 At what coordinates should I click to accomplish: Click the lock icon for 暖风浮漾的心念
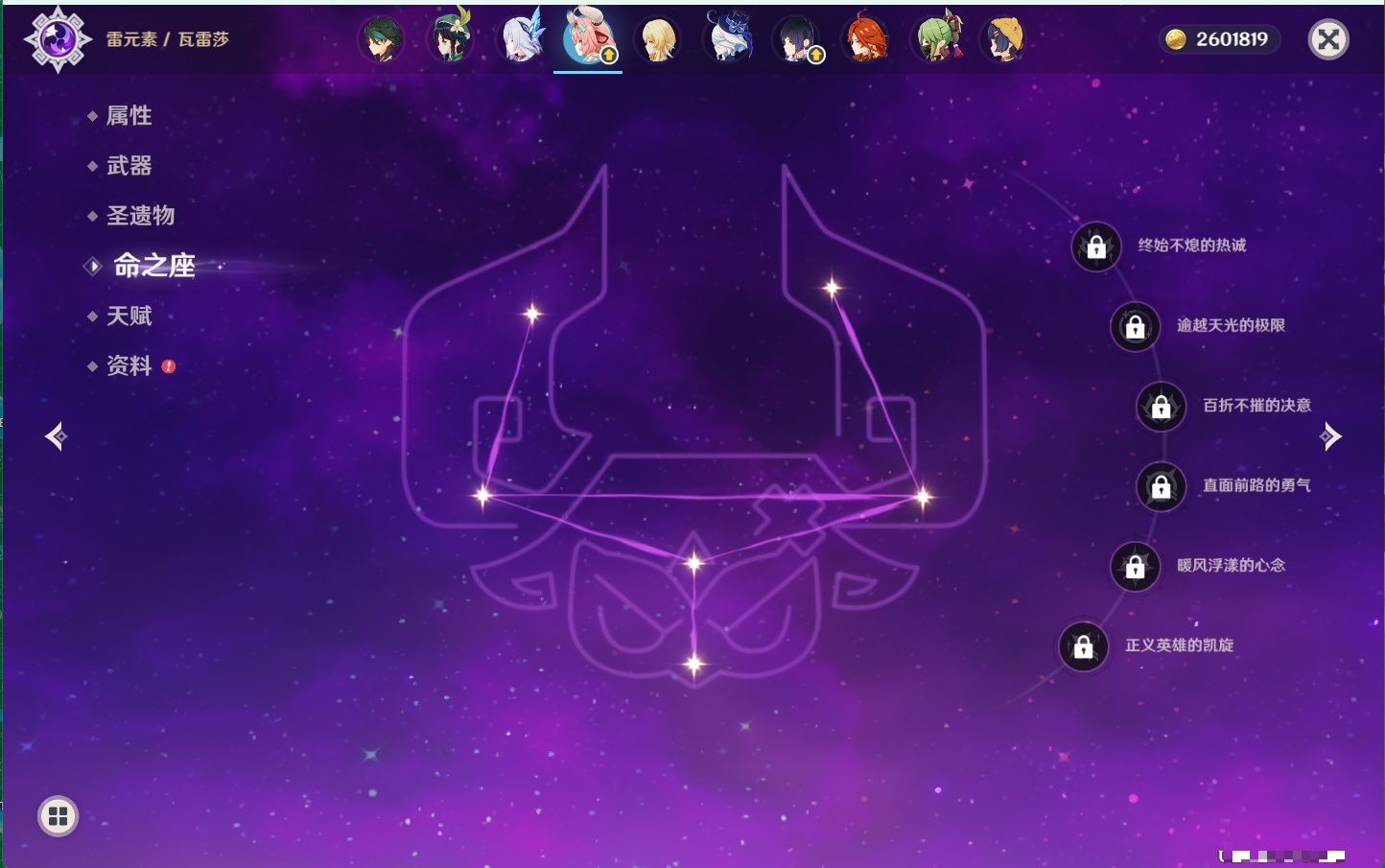pyautogui.click(x=1135, y=567)
